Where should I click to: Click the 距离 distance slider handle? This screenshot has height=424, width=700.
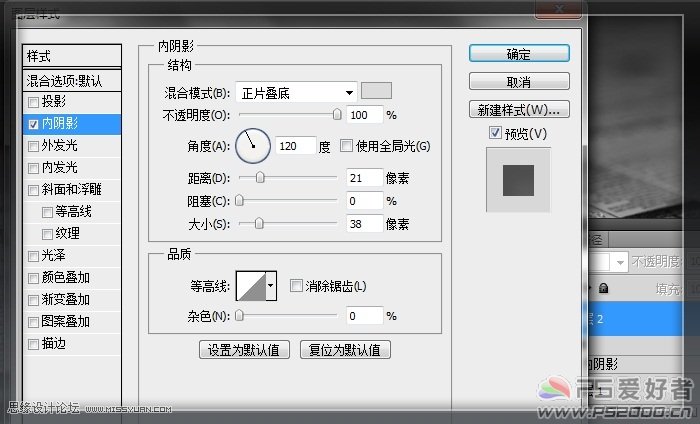coord(260,178)
